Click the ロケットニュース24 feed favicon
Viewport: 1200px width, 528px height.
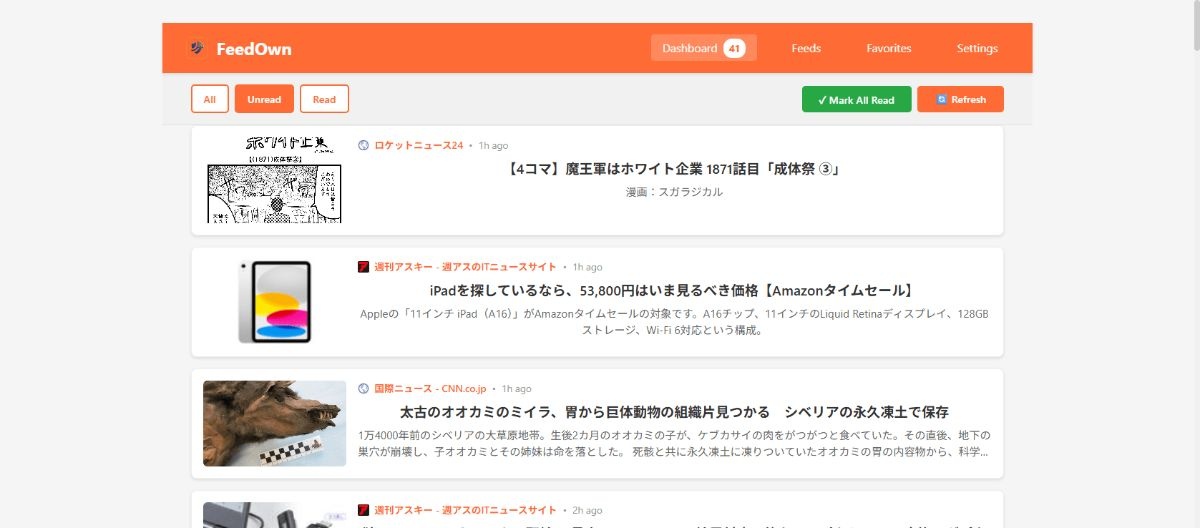point(364,145)
